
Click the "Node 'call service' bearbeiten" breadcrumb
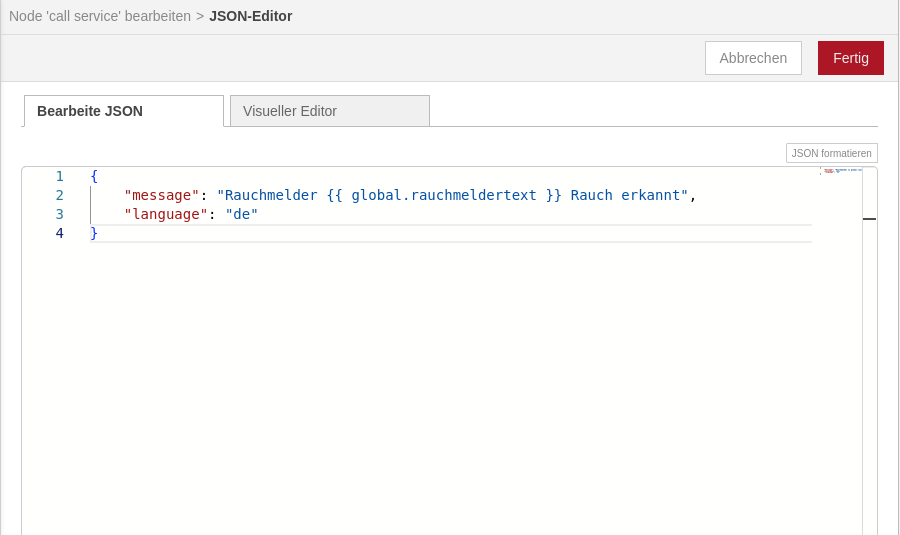tap(100, 16)
